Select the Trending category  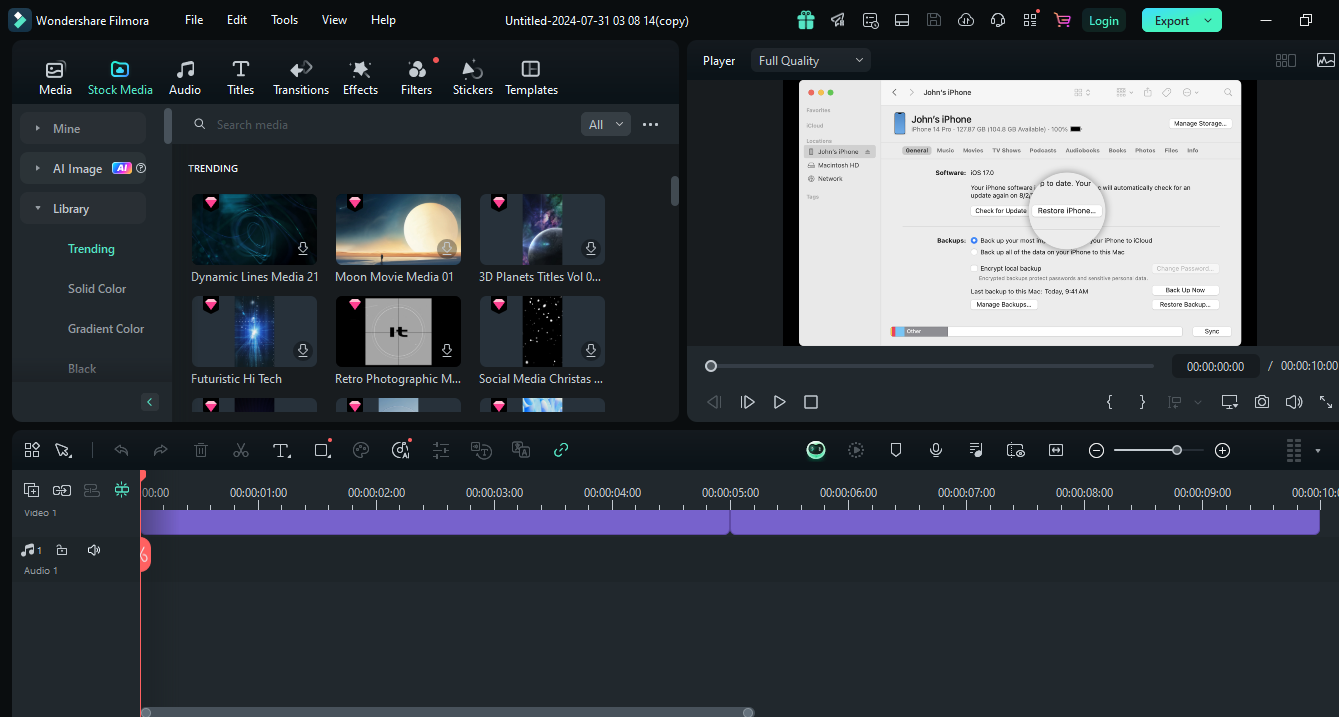(91, 248)
